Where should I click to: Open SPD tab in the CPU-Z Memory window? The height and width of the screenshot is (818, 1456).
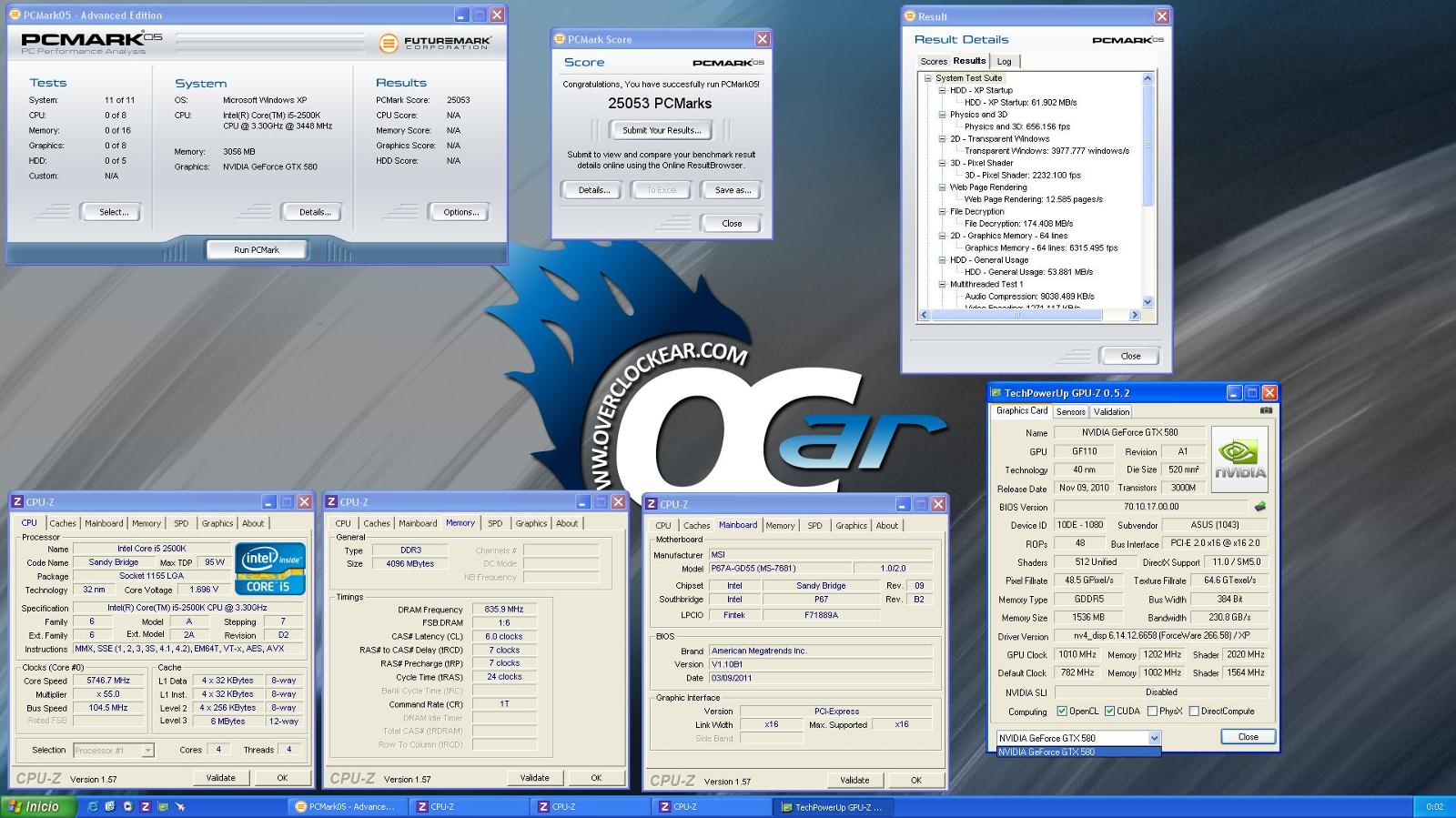coord(495,523)
